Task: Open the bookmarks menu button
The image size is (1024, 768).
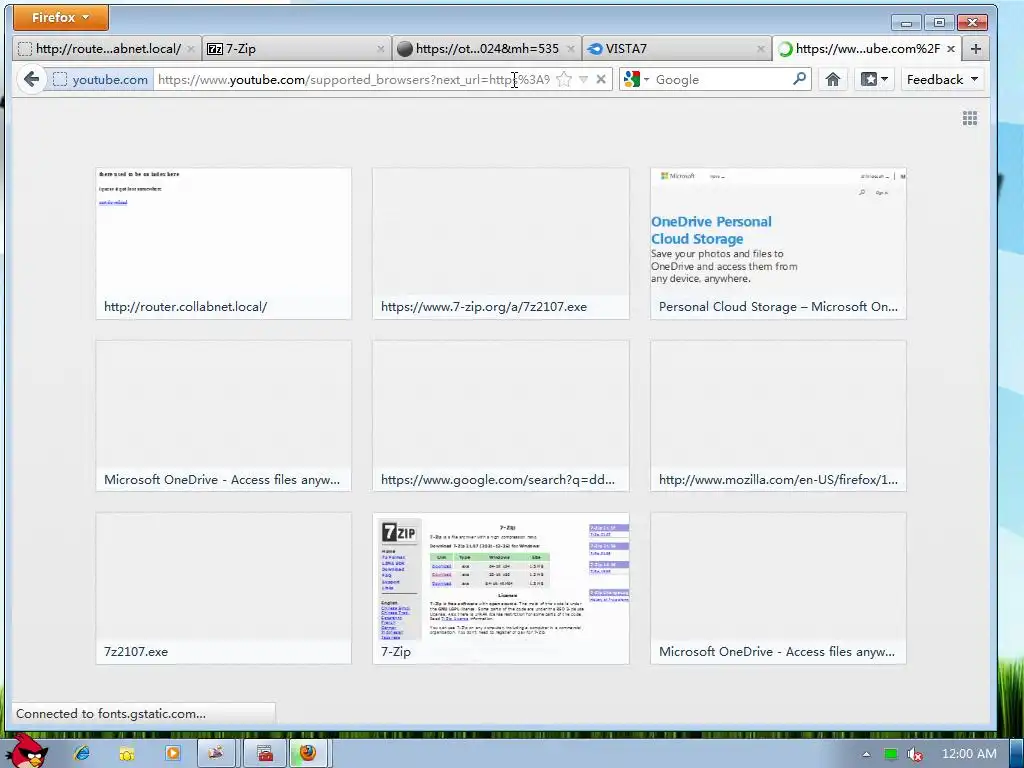Action: point(874,80)
